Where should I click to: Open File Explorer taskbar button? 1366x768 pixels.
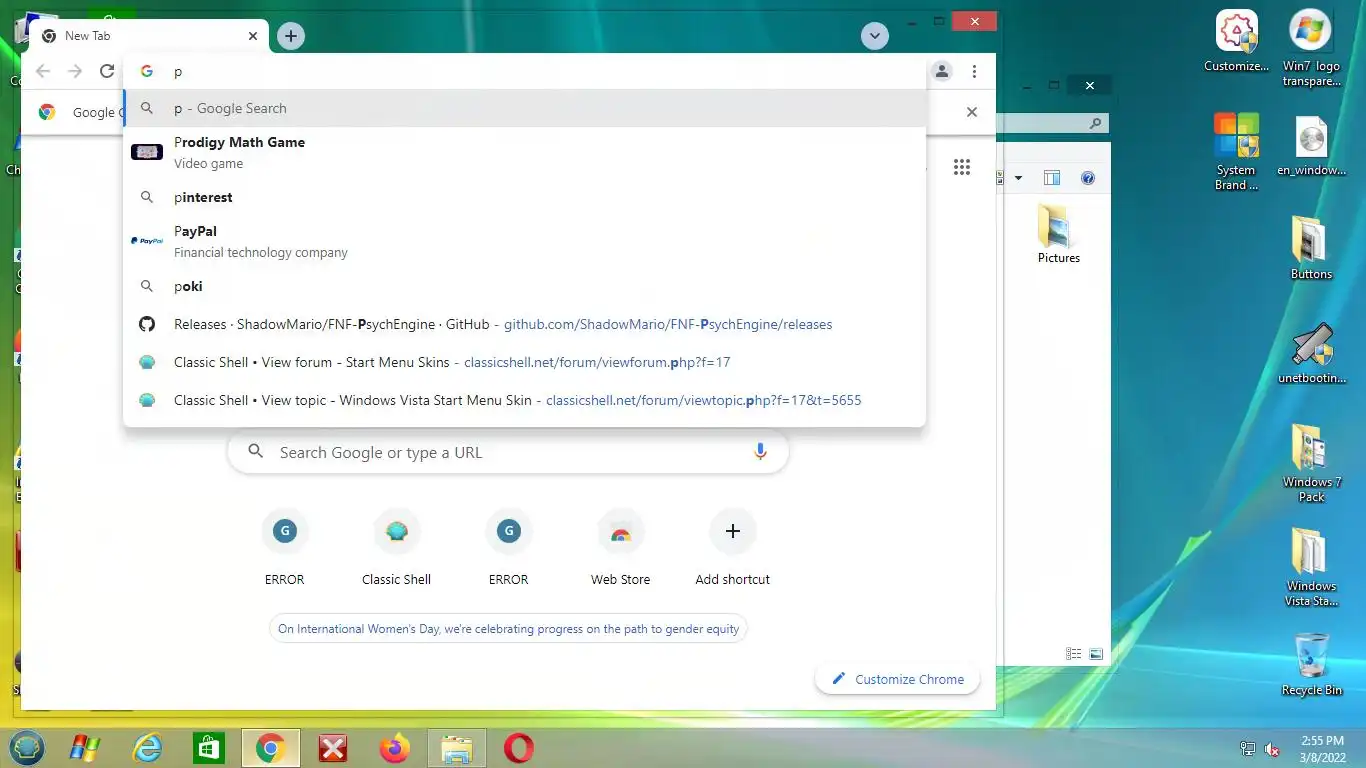tap(457, 748)
